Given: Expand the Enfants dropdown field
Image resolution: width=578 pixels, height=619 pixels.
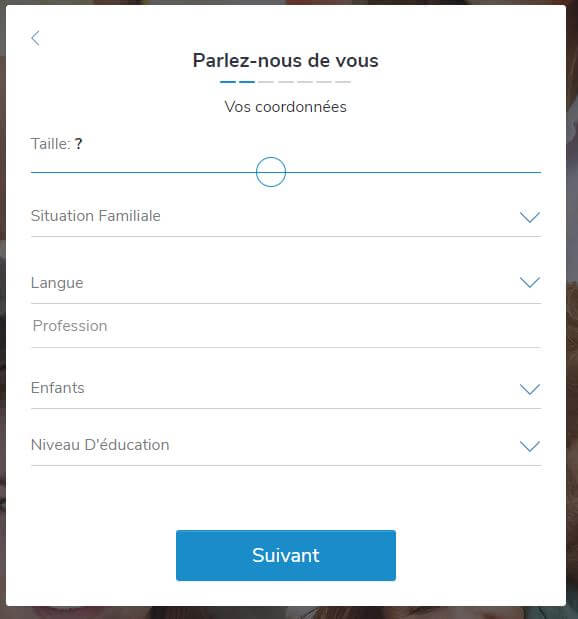Looking at the screenshot, I should (x=286, y=389).
